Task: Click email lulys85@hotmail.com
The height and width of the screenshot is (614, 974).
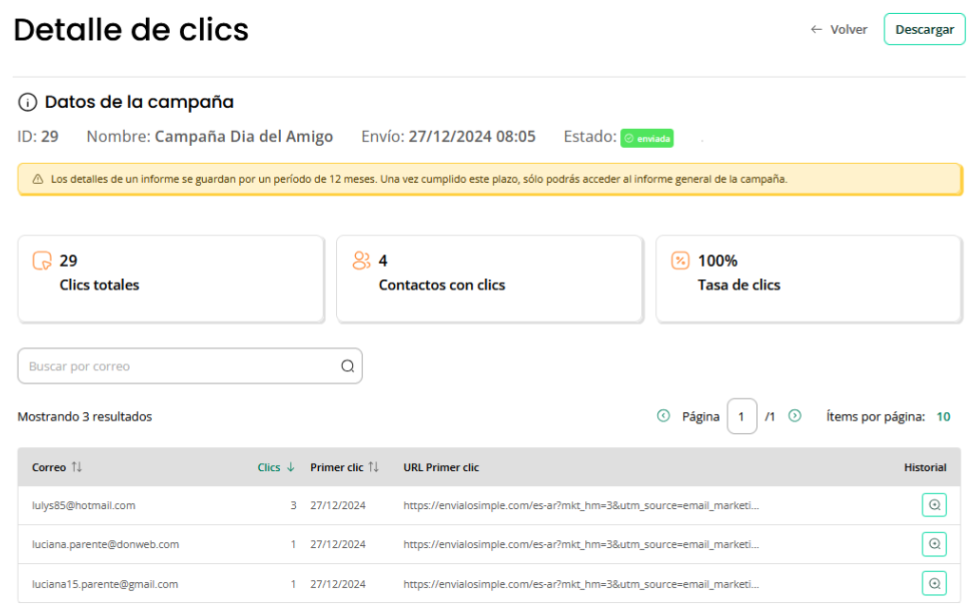Action: coord(83,505)
